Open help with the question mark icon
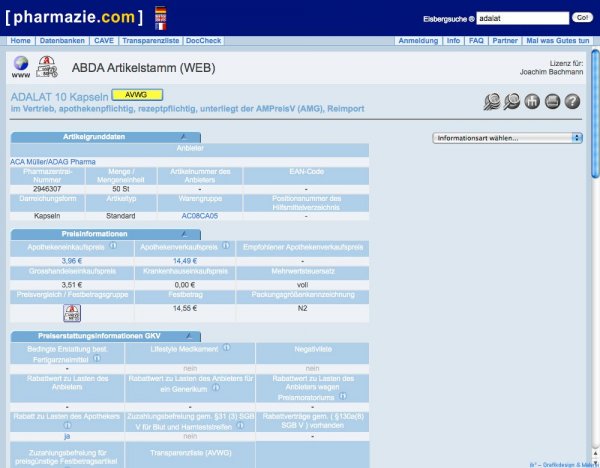This screenshot has width=600, height=468. [x=572, y=102]
